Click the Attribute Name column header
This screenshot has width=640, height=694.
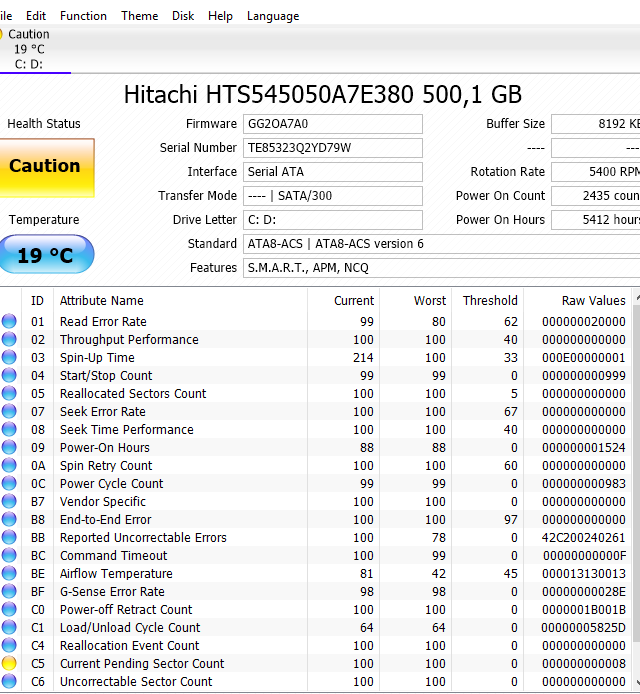click(x=181, y=301)
